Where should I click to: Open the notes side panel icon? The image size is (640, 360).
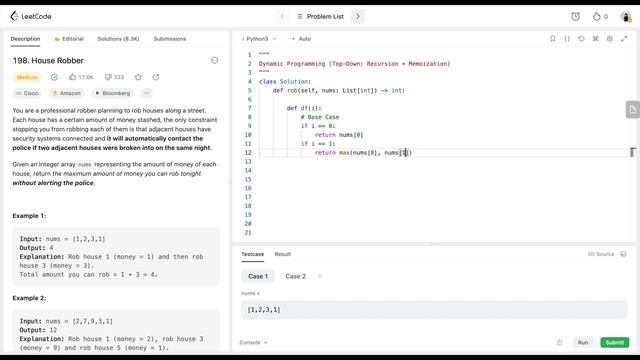coord(633,109)
